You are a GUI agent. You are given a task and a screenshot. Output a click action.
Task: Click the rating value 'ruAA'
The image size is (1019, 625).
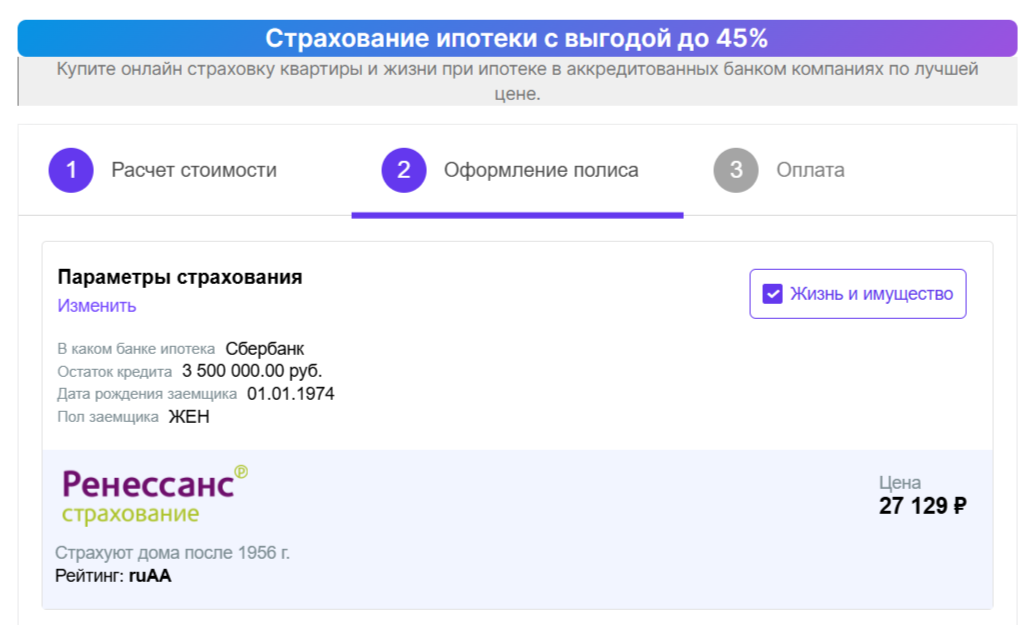coord(150,576)
